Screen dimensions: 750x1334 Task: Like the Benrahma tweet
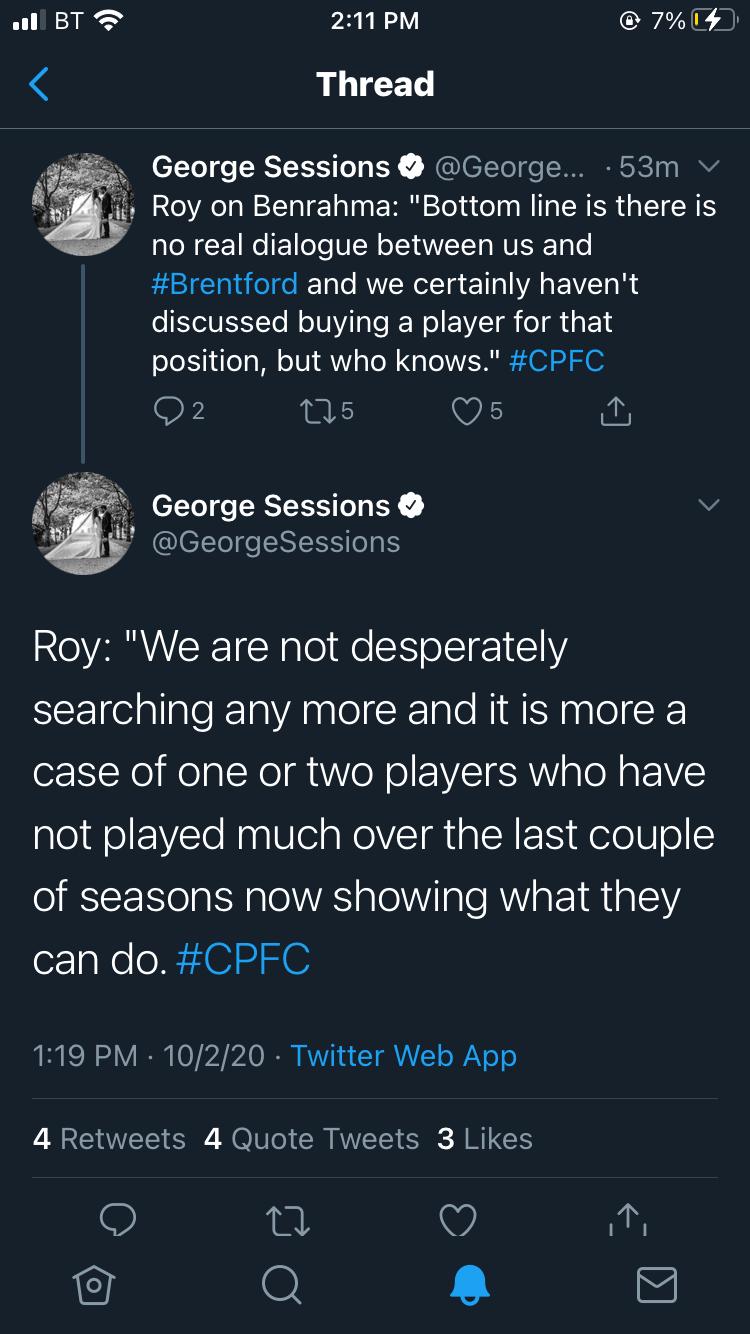coord(466,411)
